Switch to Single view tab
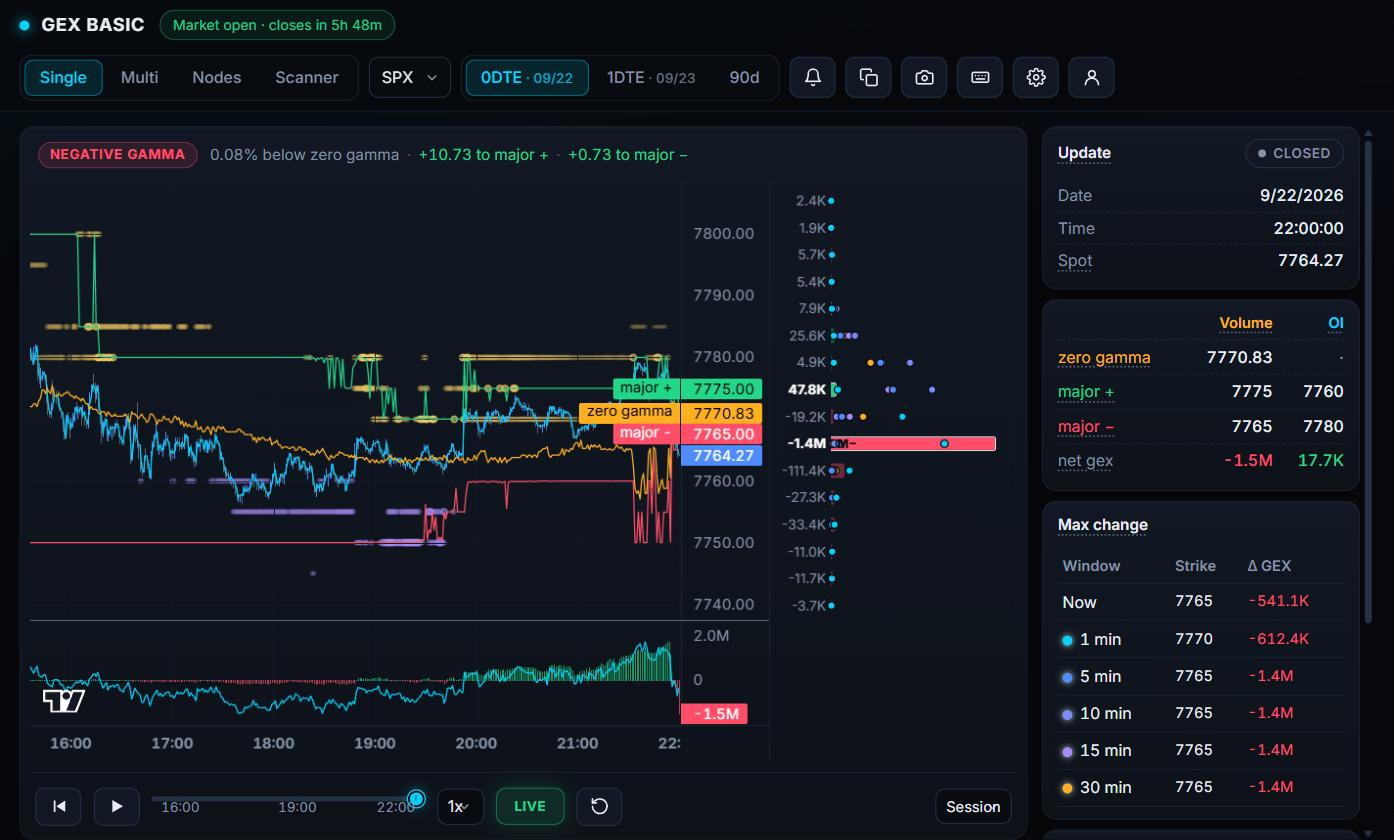 [63, 77]
